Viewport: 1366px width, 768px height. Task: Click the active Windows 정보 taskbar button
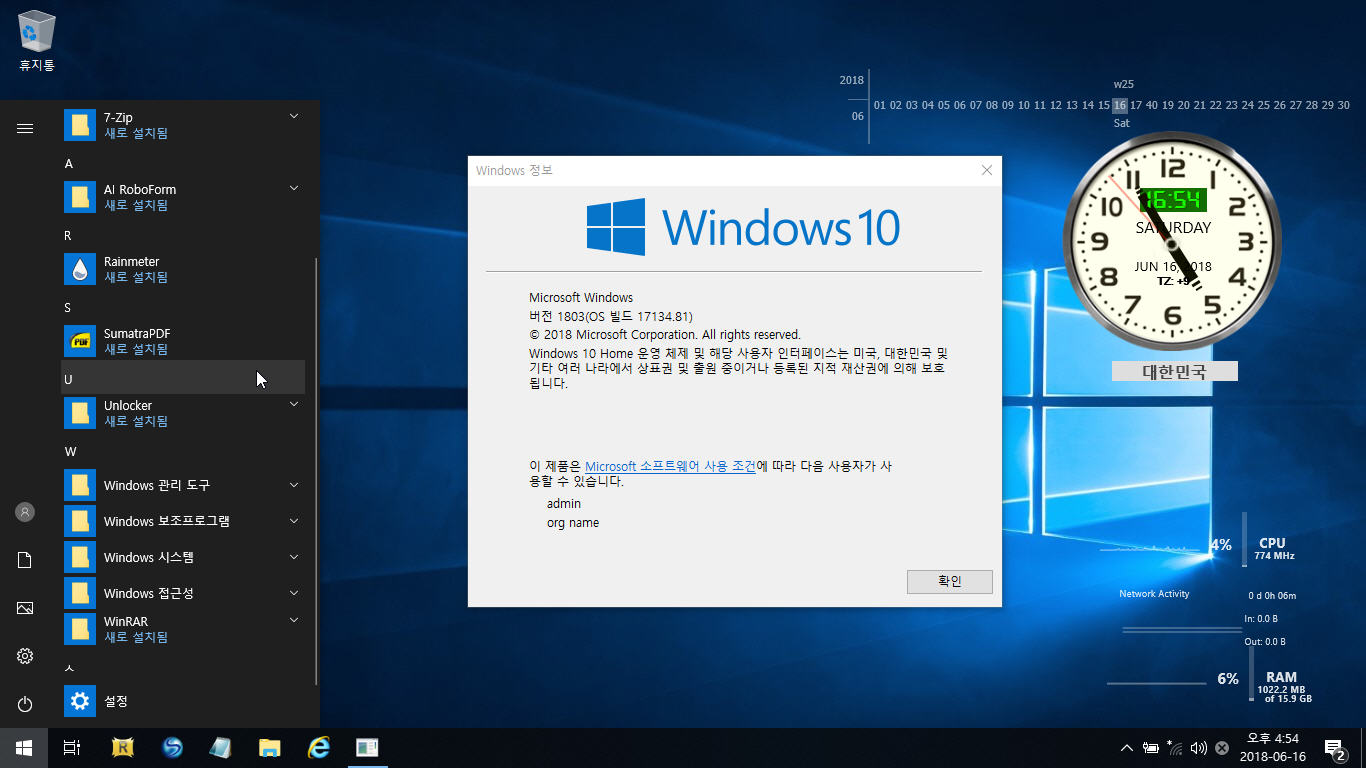coord(367,748)
